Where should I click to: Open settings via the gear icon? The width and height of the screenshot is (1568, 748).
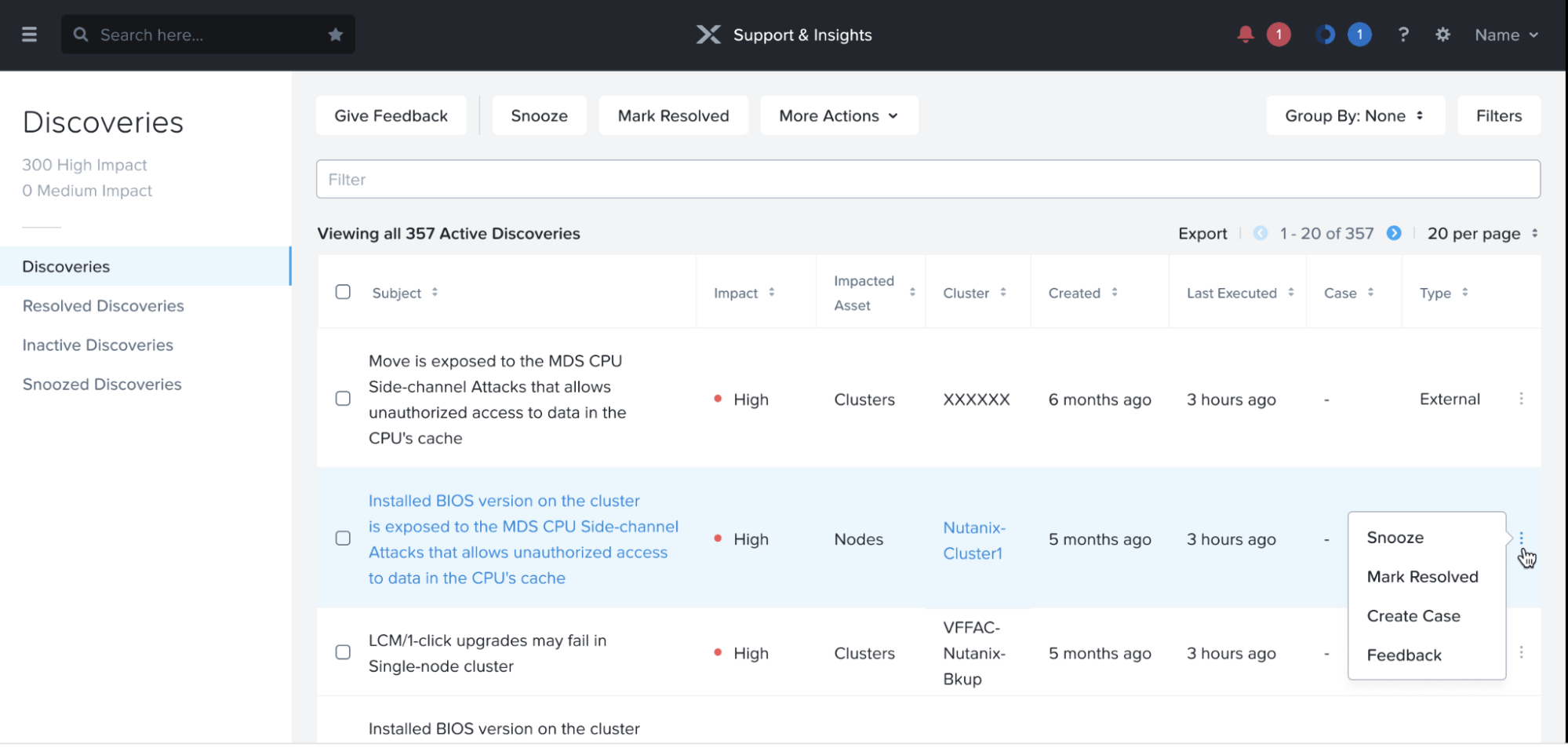[1442, 35]
